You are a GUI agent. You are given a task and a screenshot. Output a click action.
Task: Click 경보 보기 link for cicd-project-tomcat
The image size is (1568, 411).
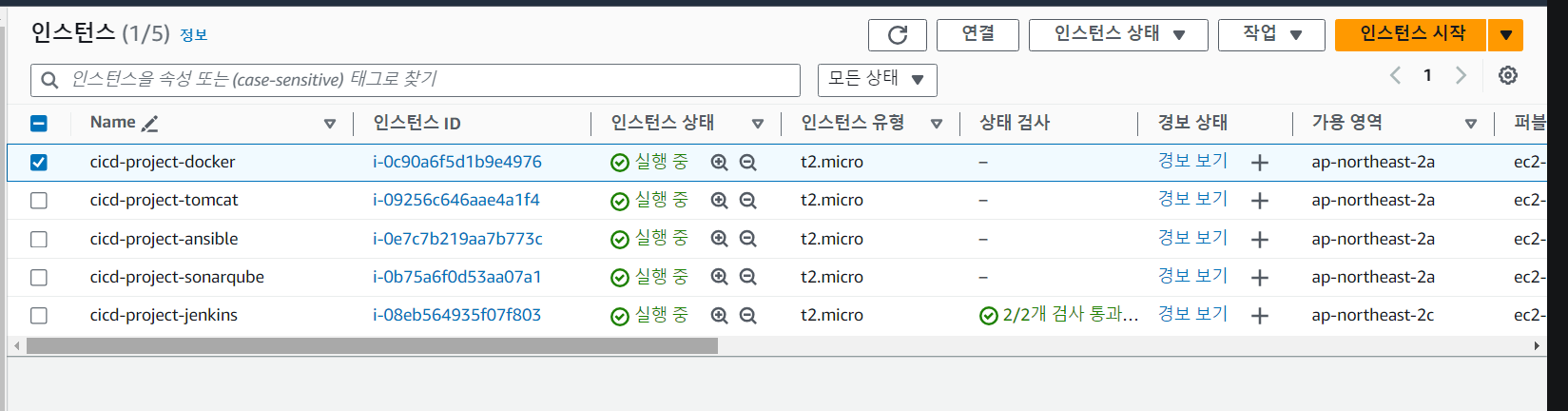click(1192, 199)
